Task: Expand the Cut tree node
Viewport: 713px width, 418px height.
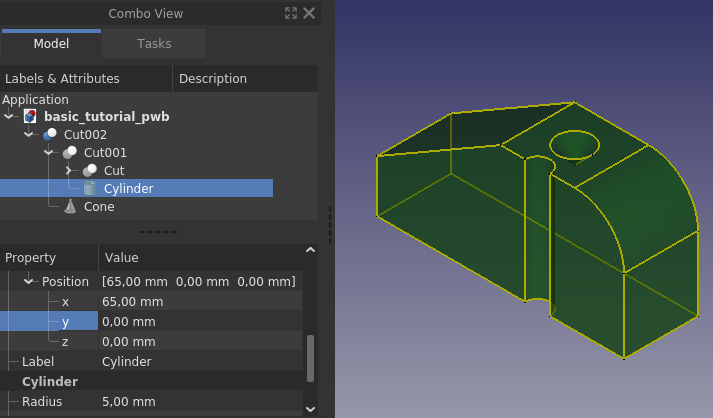Action: (x=69, y=171)
